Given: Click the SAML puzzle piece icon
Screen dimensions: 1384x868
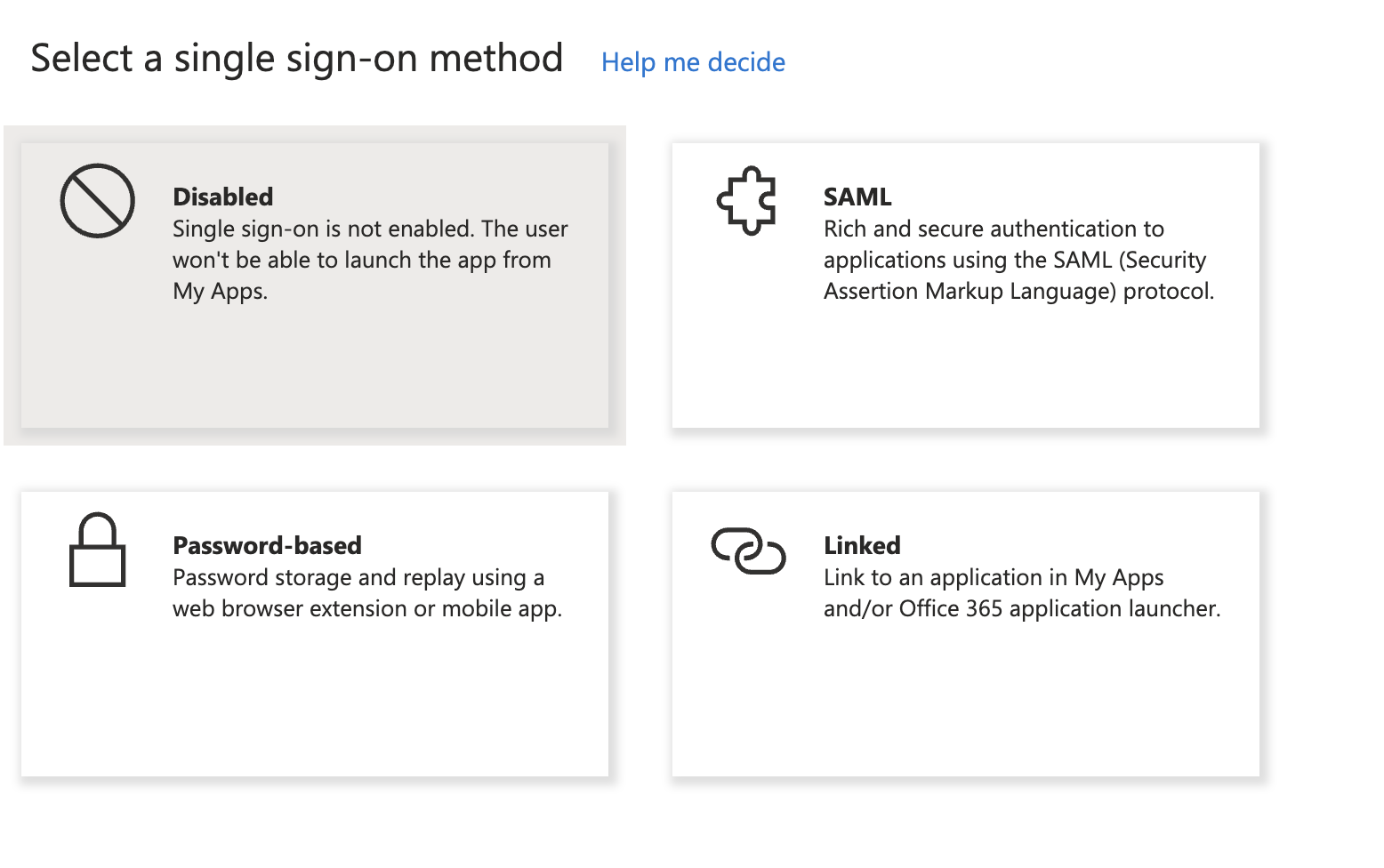Looking at the screenshot, I should (x=747, y=201).
